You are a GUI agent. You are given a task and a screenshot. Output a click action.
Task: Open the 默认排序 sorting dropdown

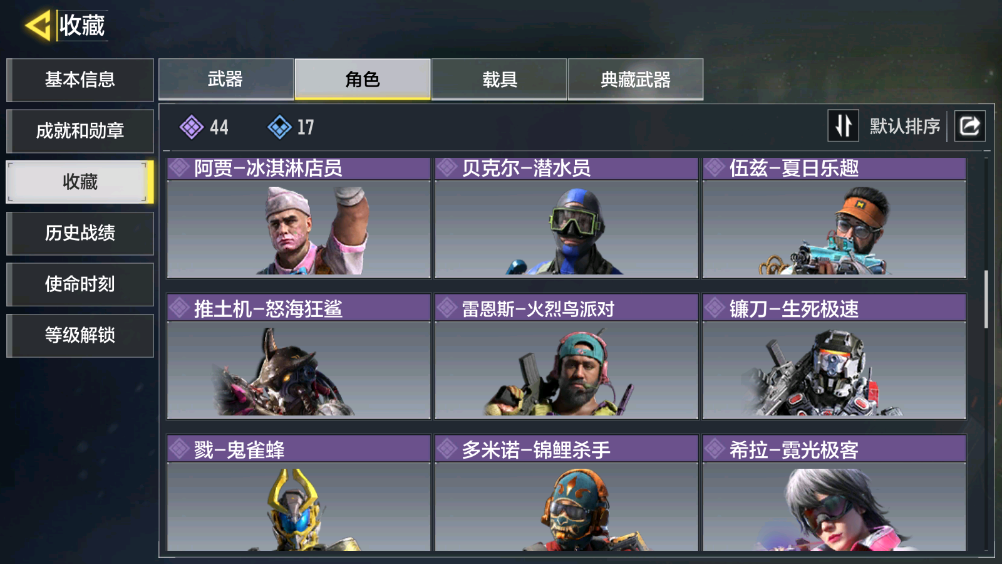point(904,126)
